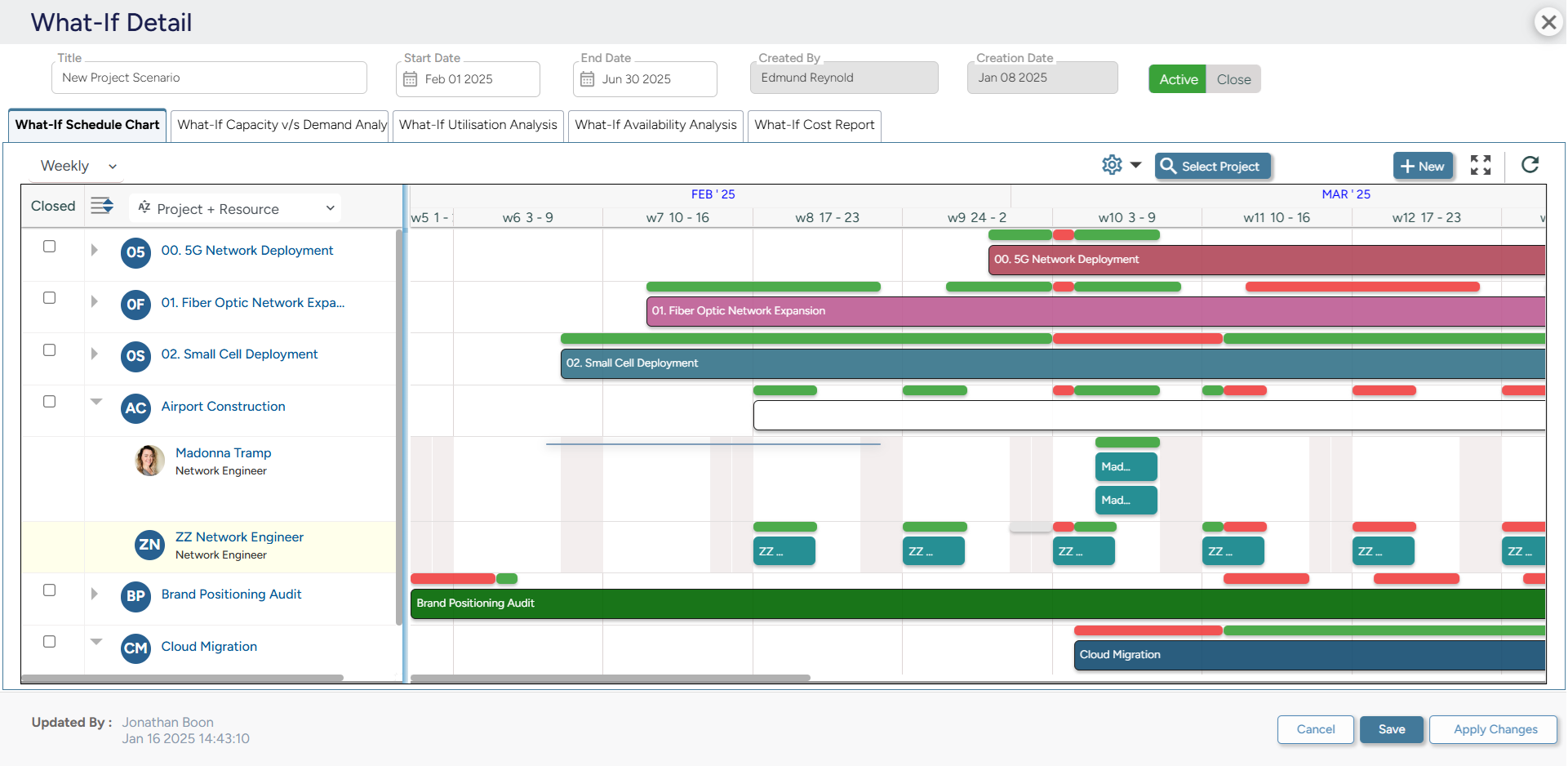Set the scenario status to Close
The height and width of the screenshot is (766, 1568).
click(1234, 79)
